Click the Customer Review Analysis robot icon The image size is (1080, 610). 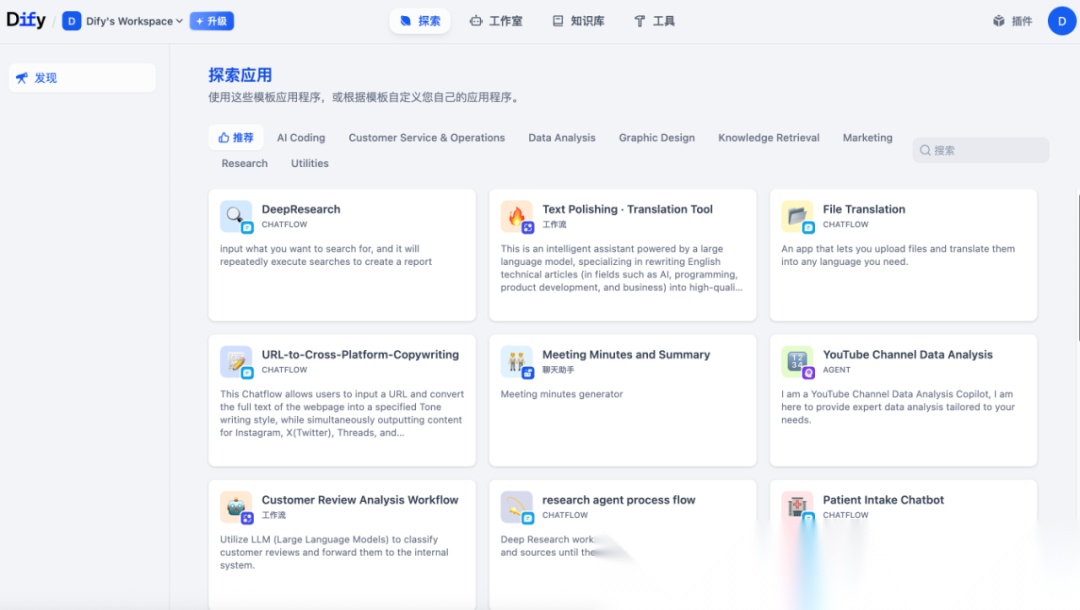[236, 507]
